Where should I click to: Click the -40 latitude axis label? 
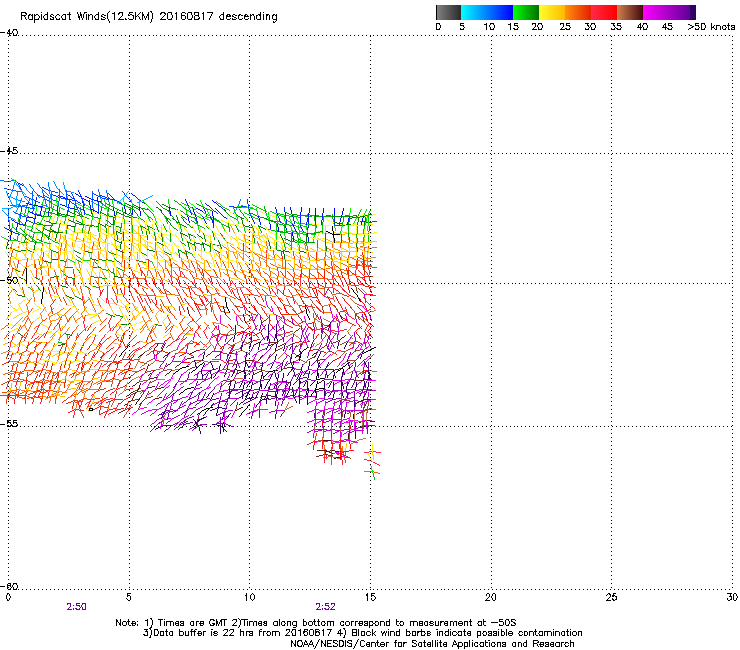[9, 33]
